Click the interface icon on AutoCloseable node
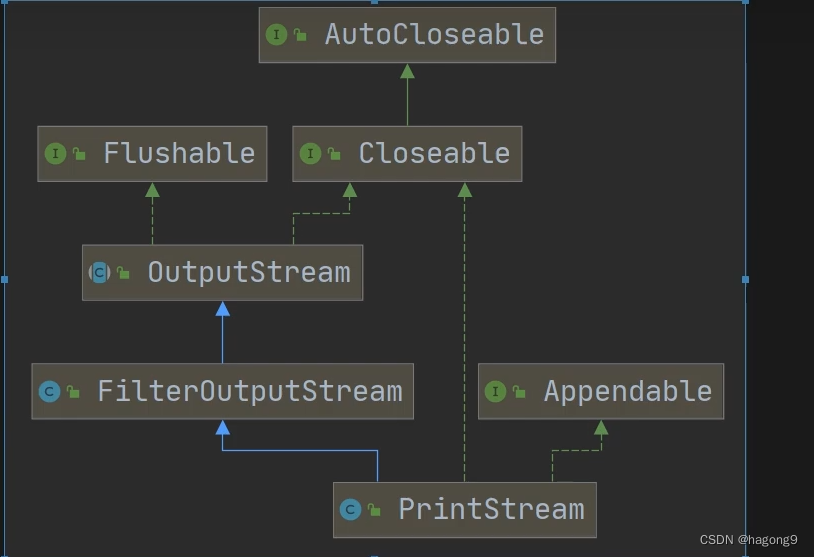The width and height of the screenshot is (814, 557). [x=276, y=35]
